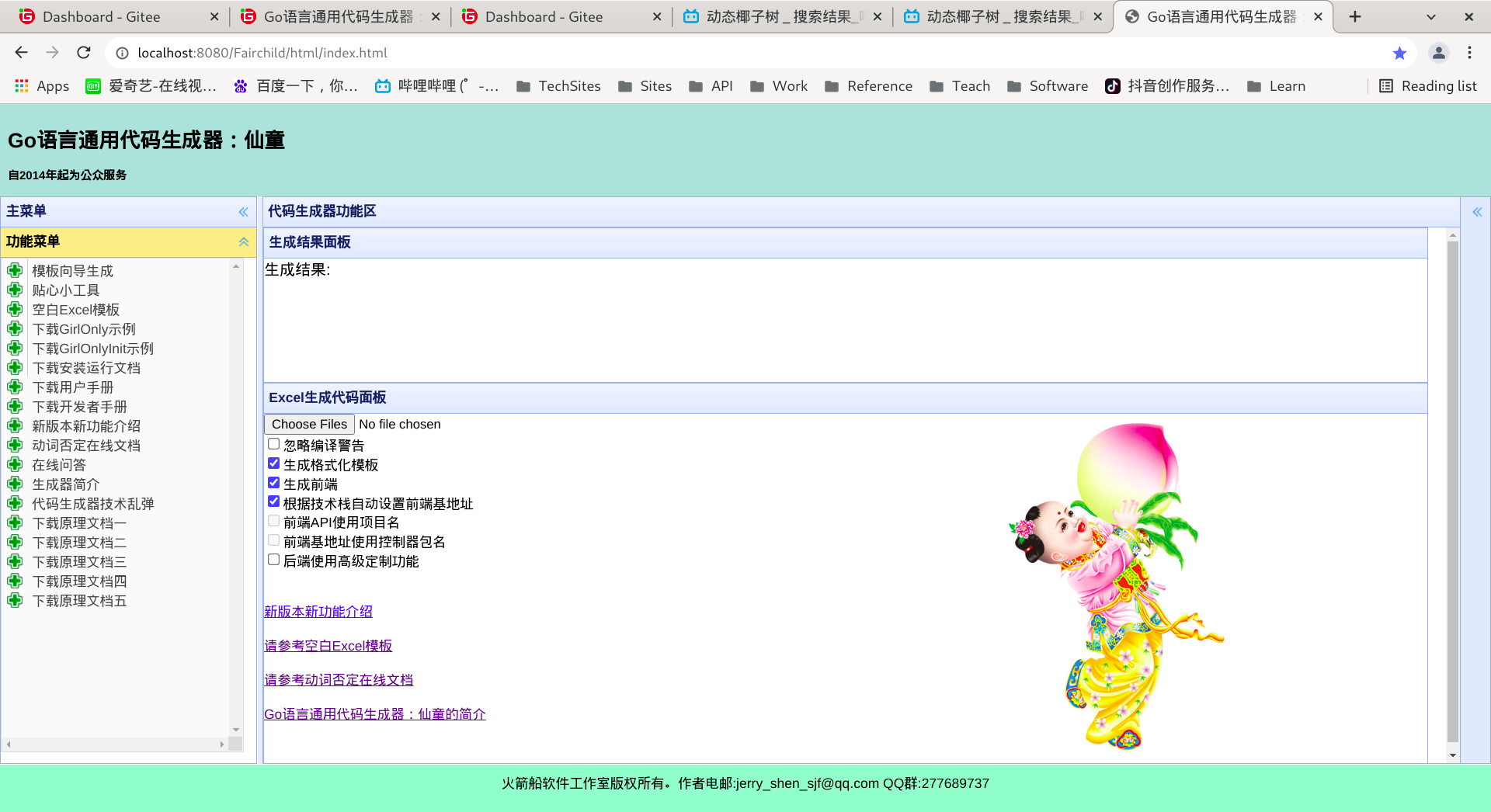Tick the 前端API使用项目名 checkbox
Screen dimensions: 1491x812
click(273, 521)
